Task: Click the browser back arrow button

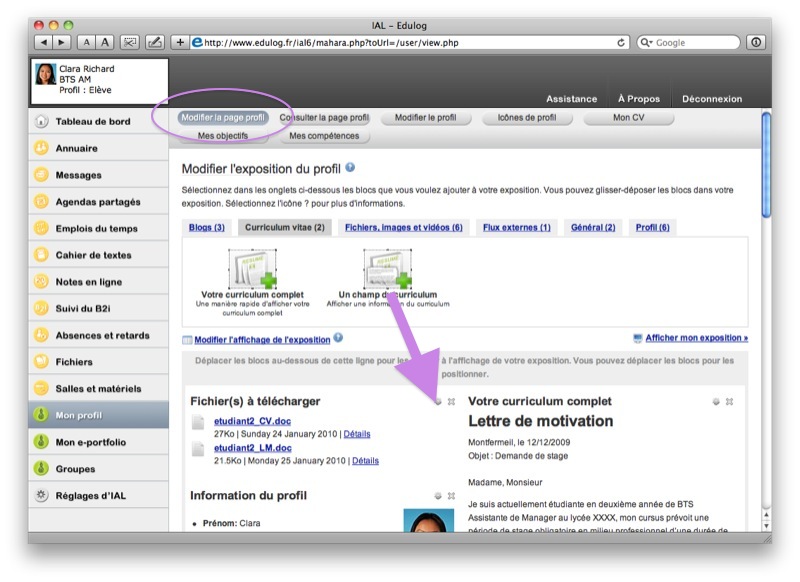Action: point(44,42)
